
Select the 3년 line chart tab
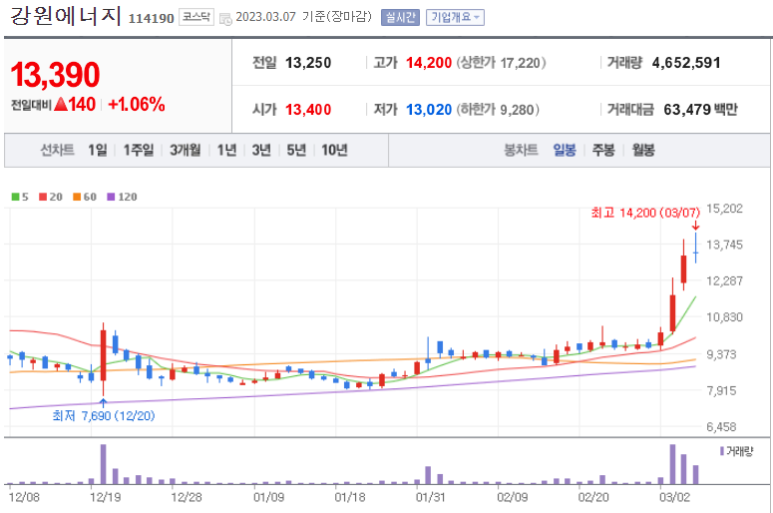(x=261, y=150)
